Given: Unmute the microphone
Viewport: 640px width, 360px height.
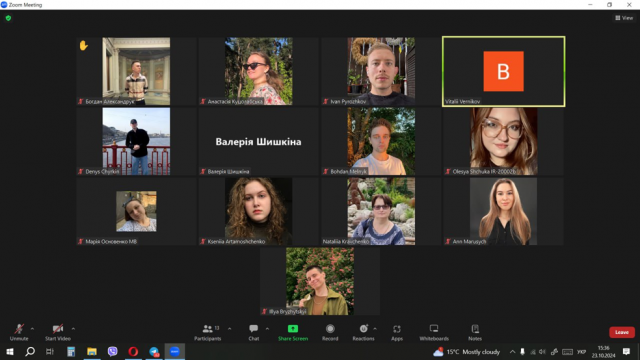Looking at the screenshot, I should point(19,332).
